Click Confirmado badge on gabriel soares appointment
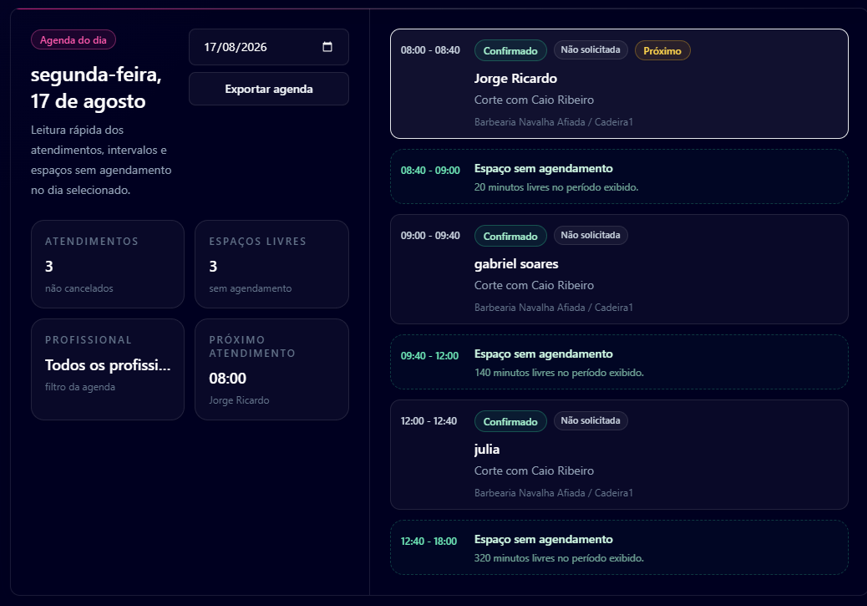Viewport: 867px width, 606px height. tap(510, 236)
